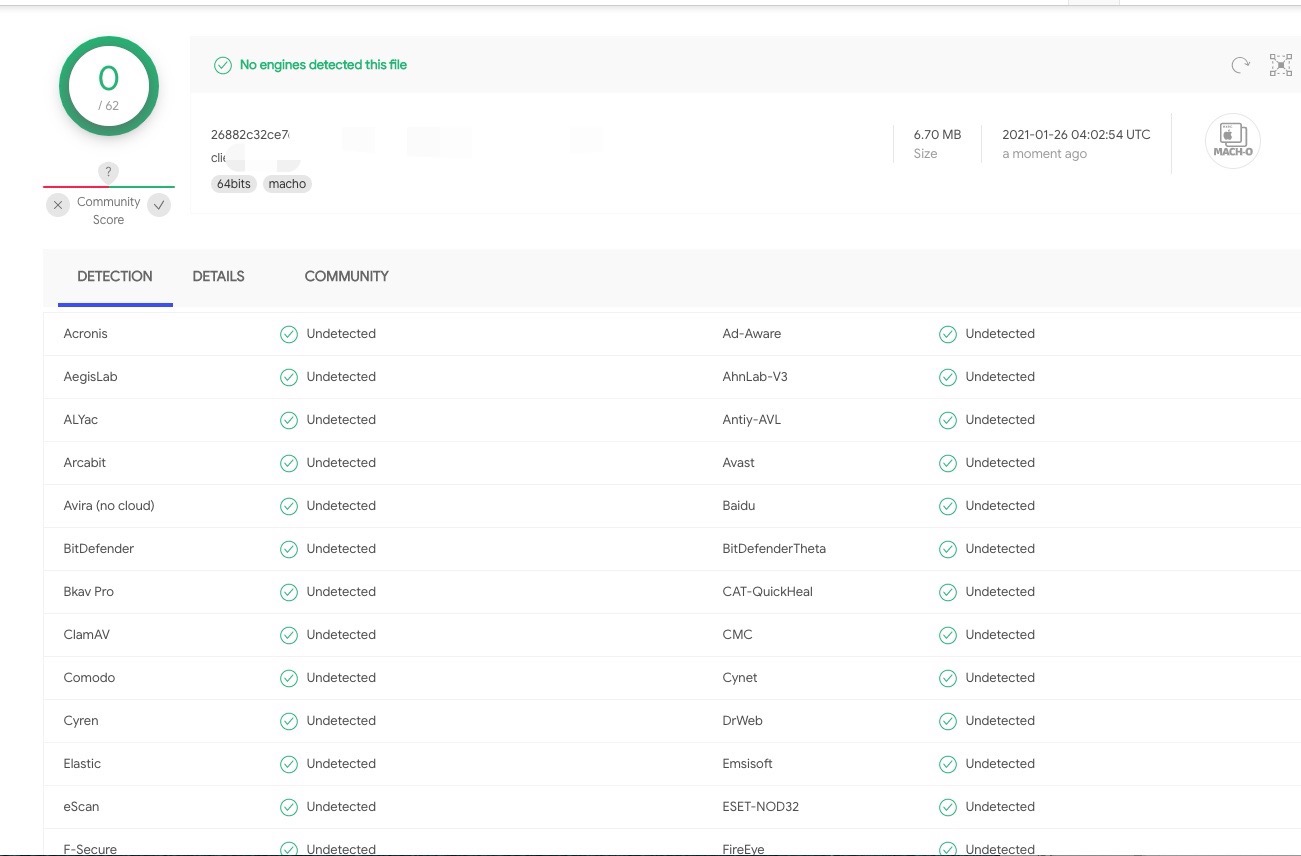1301x856 pixels.
Task: Click the Cyren undetected check icon
Action: coord(289,721)
